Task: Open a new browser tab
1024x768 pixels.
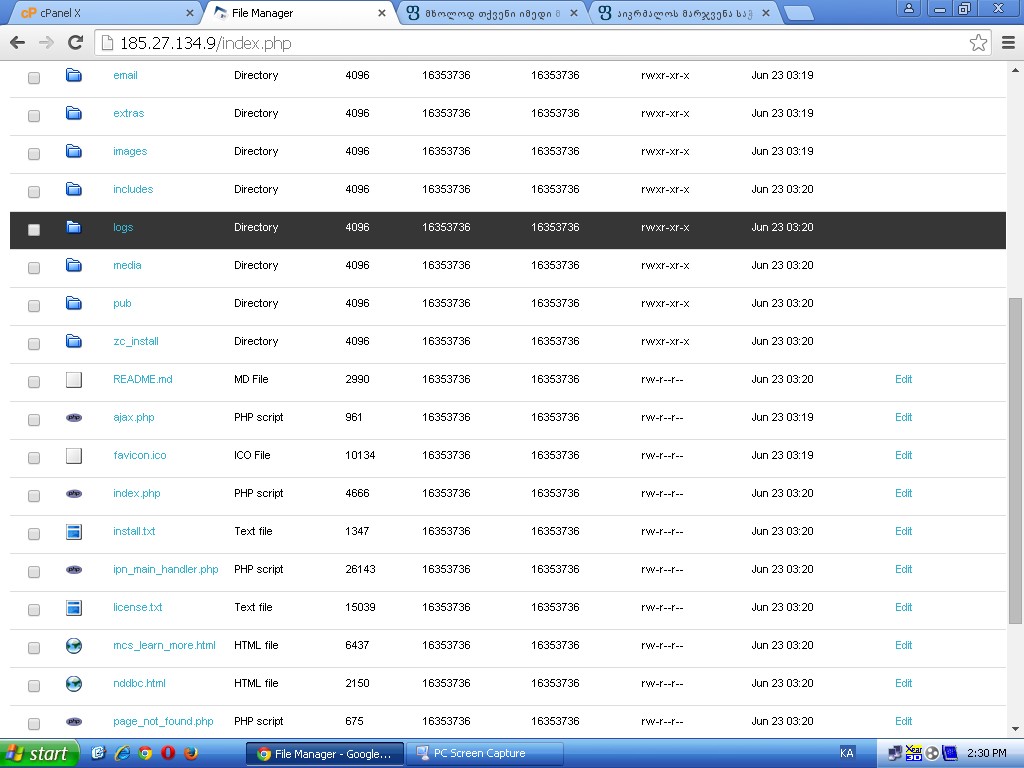Action: point(798,12)
